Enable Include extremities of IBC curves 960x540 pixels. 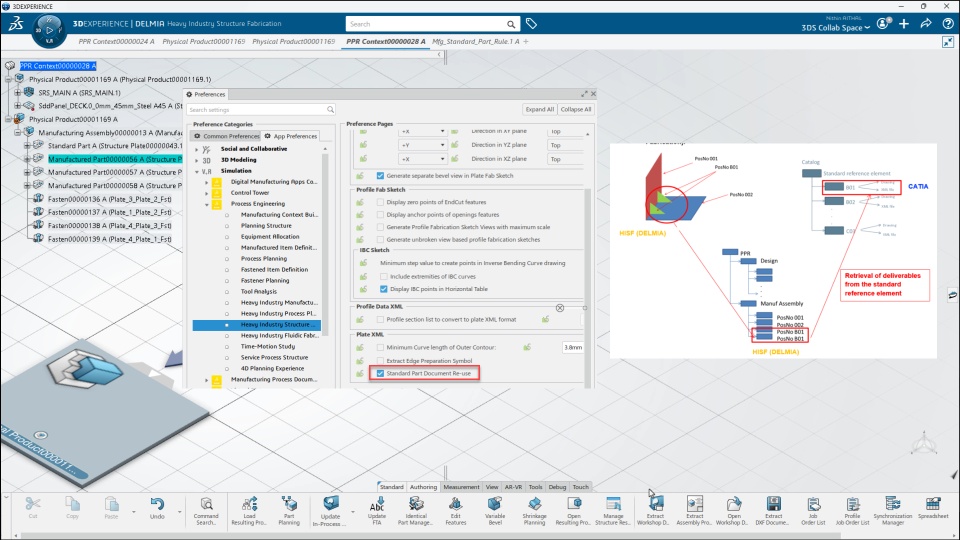click(384, 277)
